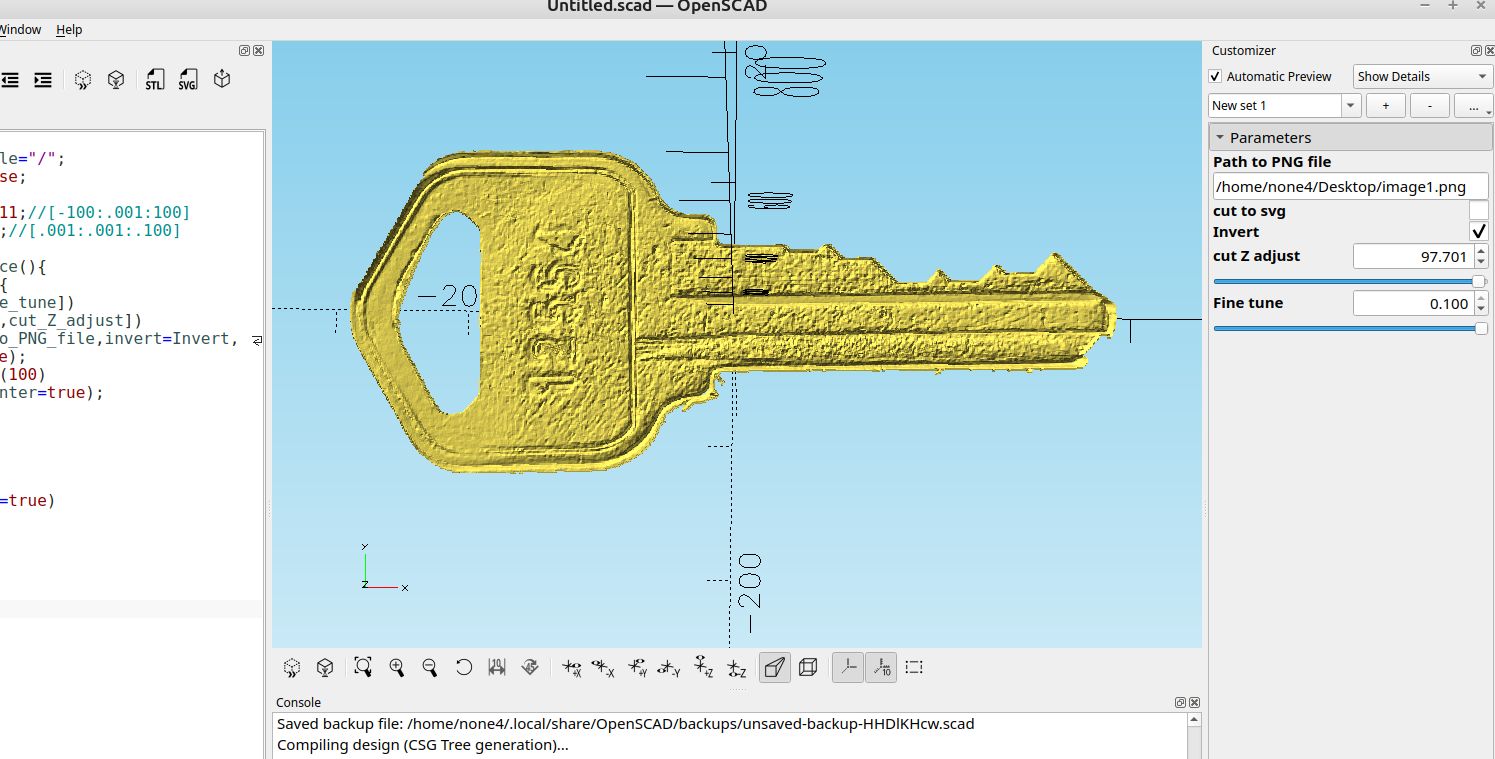Indent code with the indent icon
This screenshot has width=1495, height=759.
(x=43, y=80)
